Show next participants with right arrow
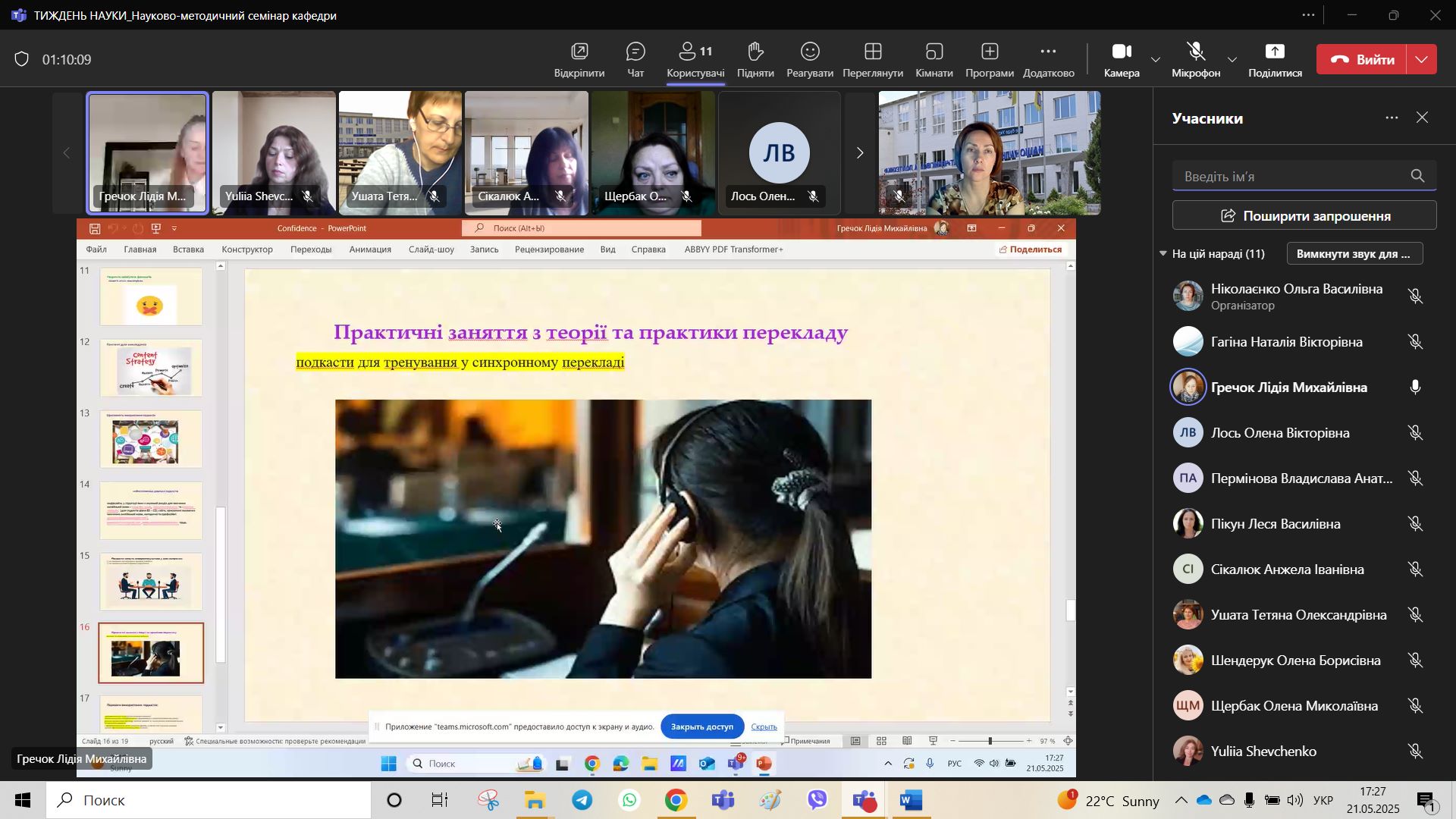Viewport: 1456px width, 819px height. pyautogui.click(x=859, y=153)
